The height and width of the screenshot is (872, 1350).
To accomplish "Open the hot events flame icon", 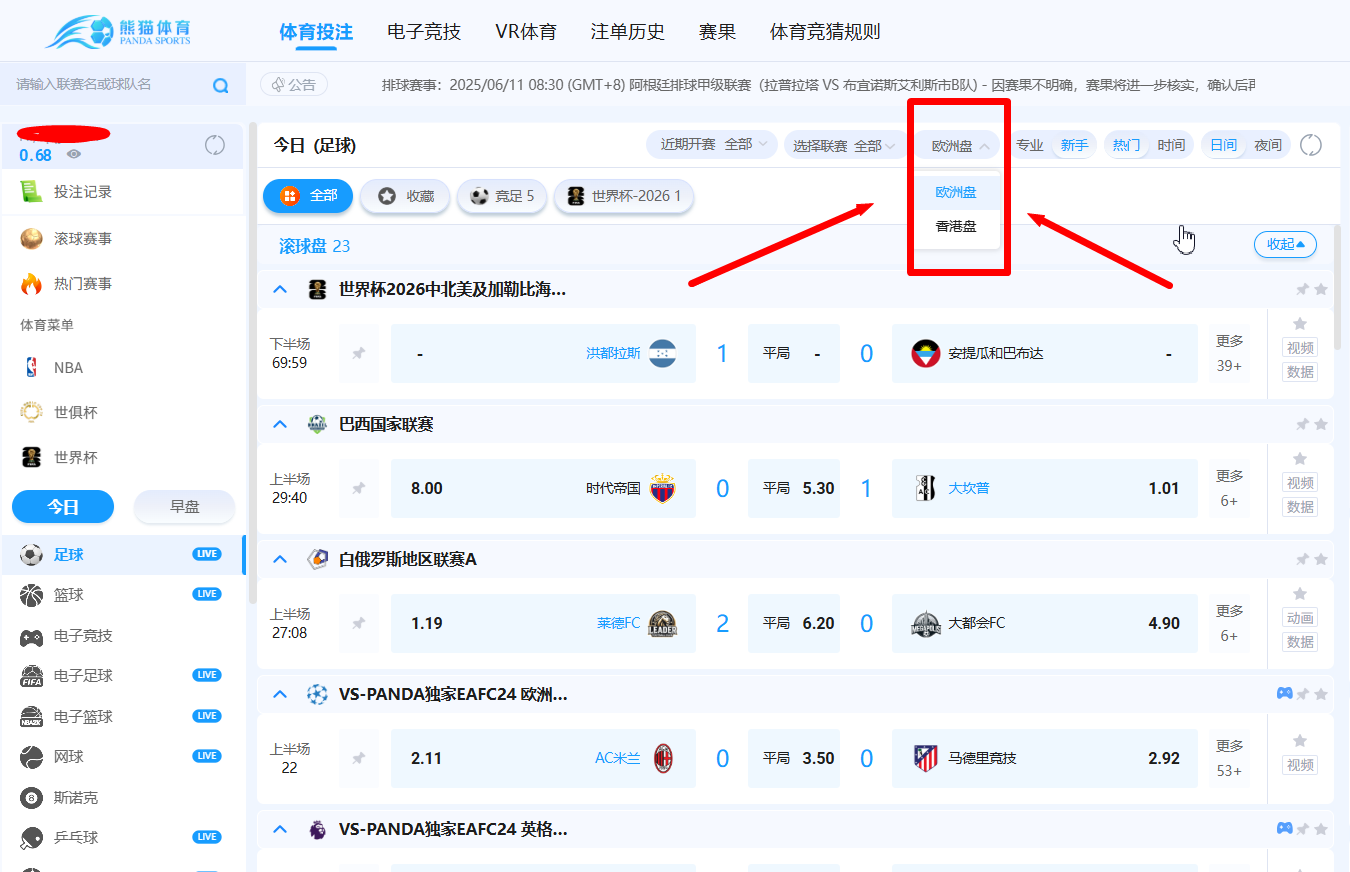I will coord(32,284).
